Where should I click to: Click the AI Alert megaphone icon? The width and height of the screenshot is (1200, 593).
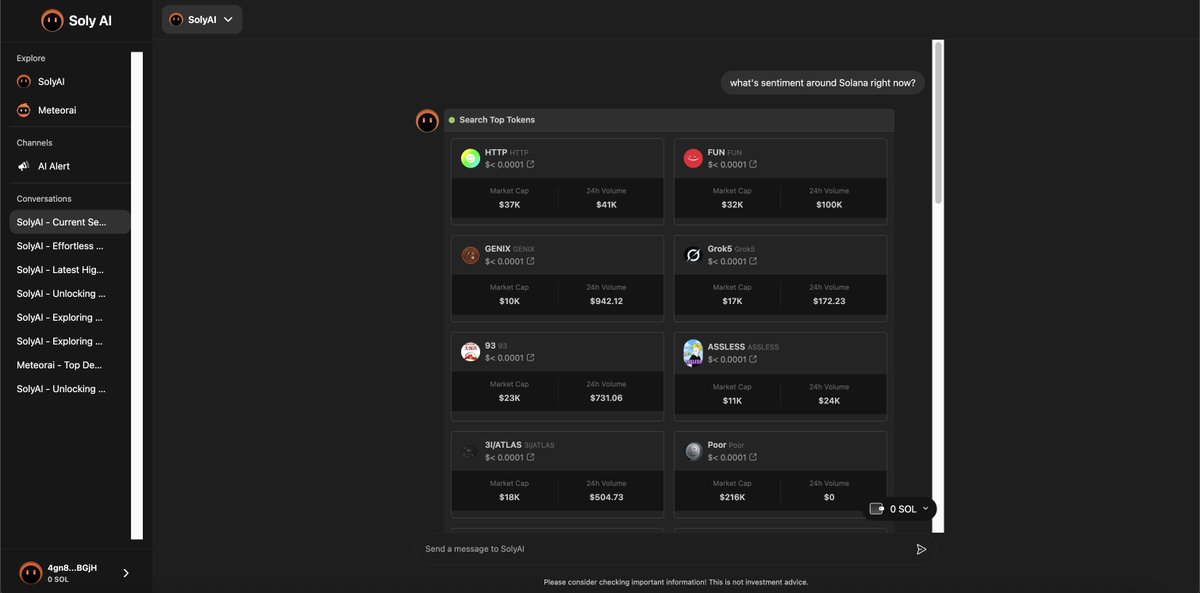tap(24, 166)
